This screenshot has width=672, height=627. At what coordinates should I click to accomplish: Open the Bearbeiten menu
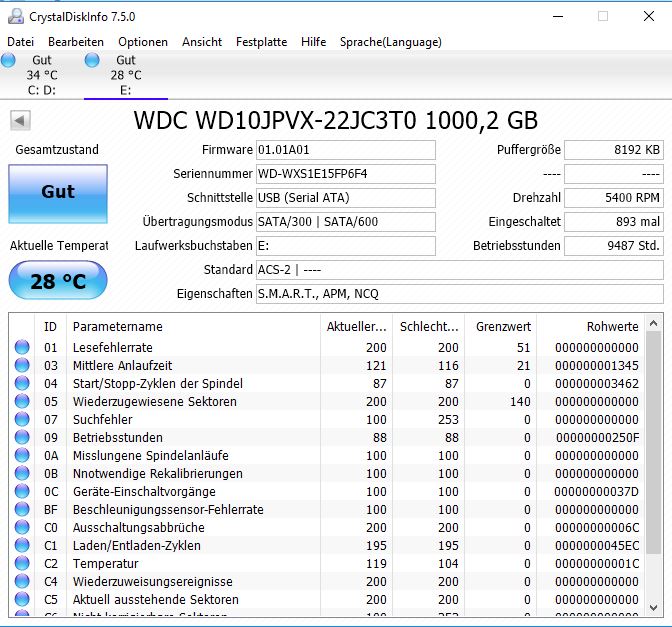pos(76,42)
